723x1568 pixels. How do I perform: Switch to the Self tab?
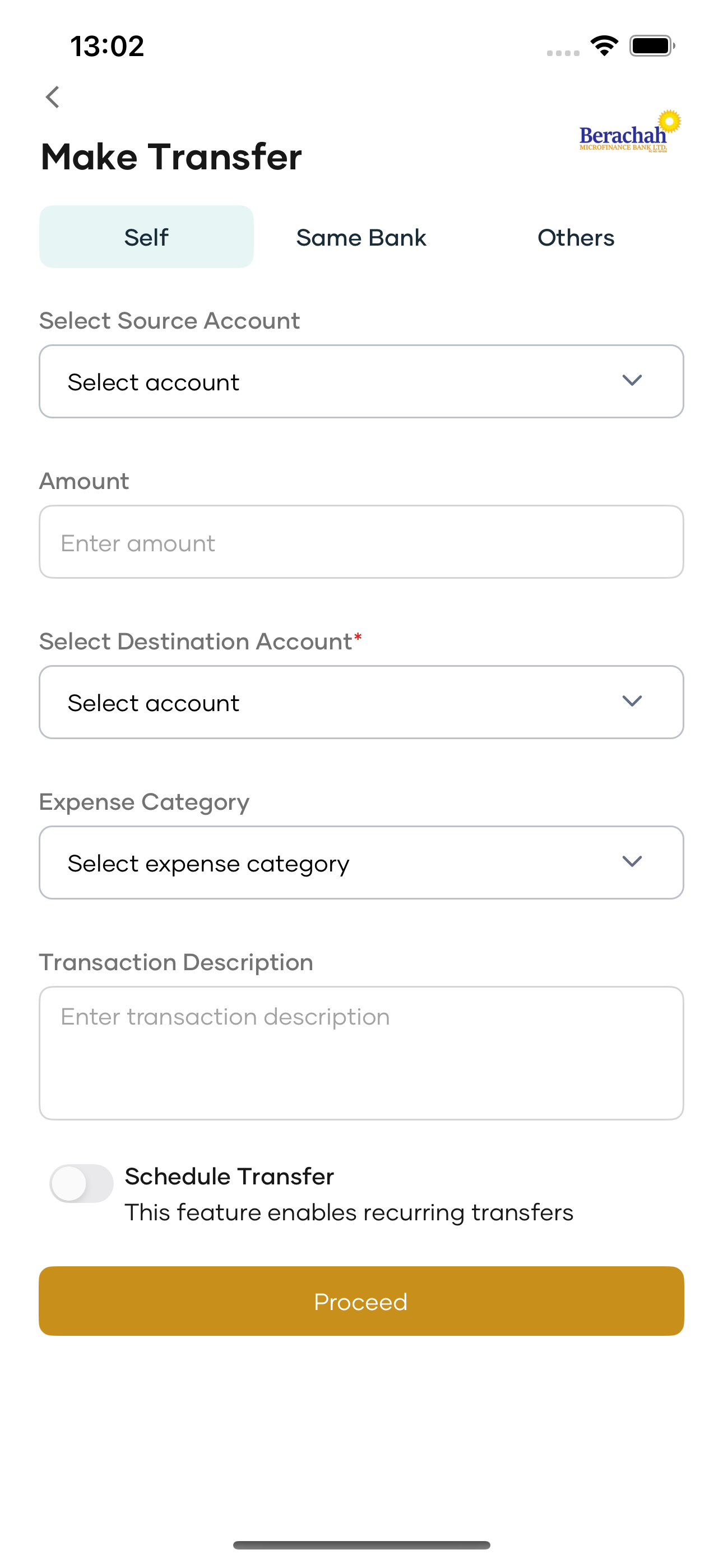(147, 237)
